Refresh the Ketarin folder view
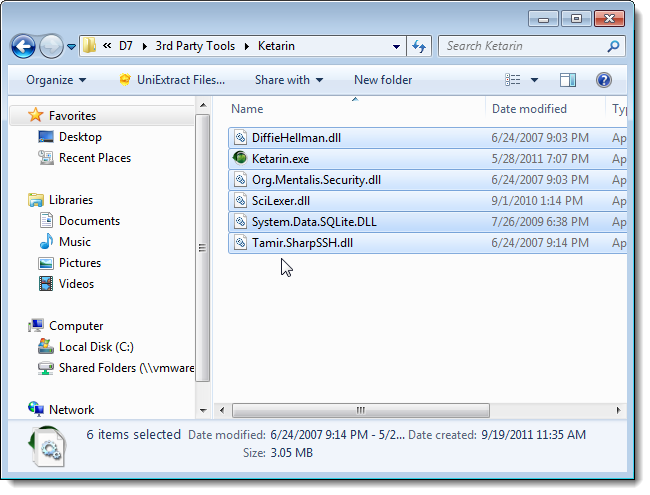Image resolution: width=650 pixels, height=495 pixels. (419, 46)
